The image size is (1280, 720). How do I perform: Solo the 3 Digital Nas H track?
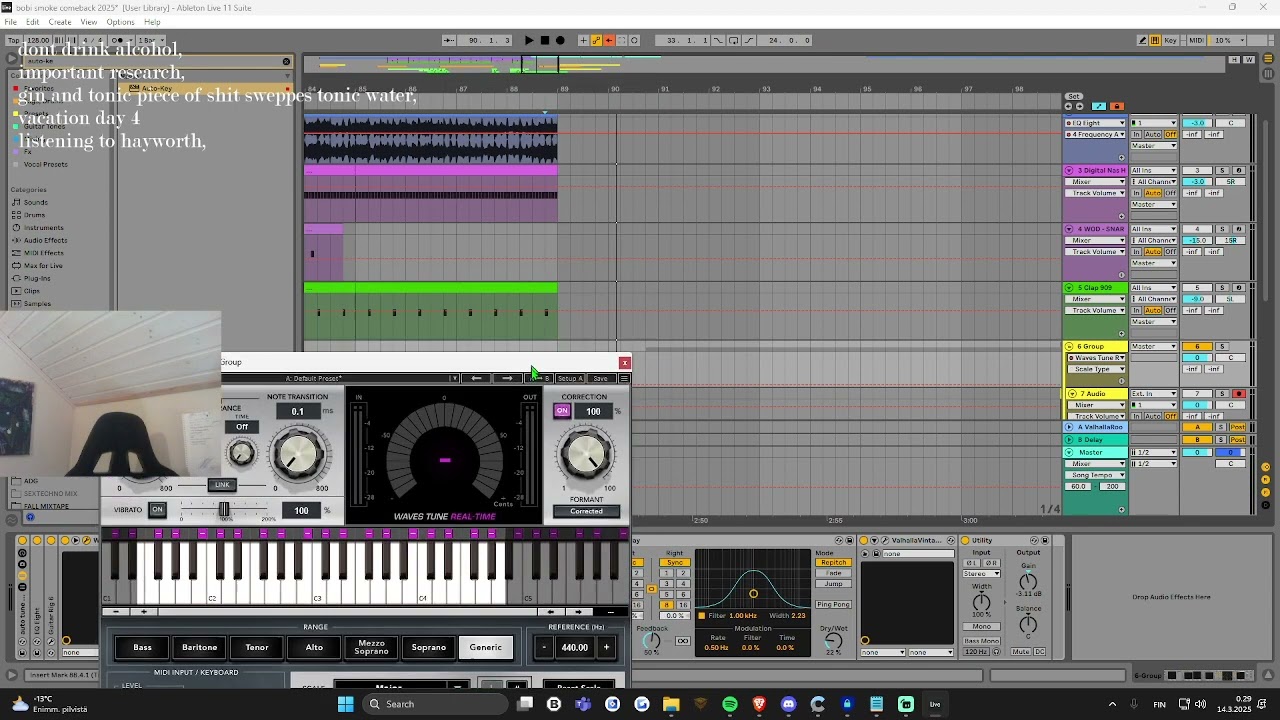pos(1221,171)
